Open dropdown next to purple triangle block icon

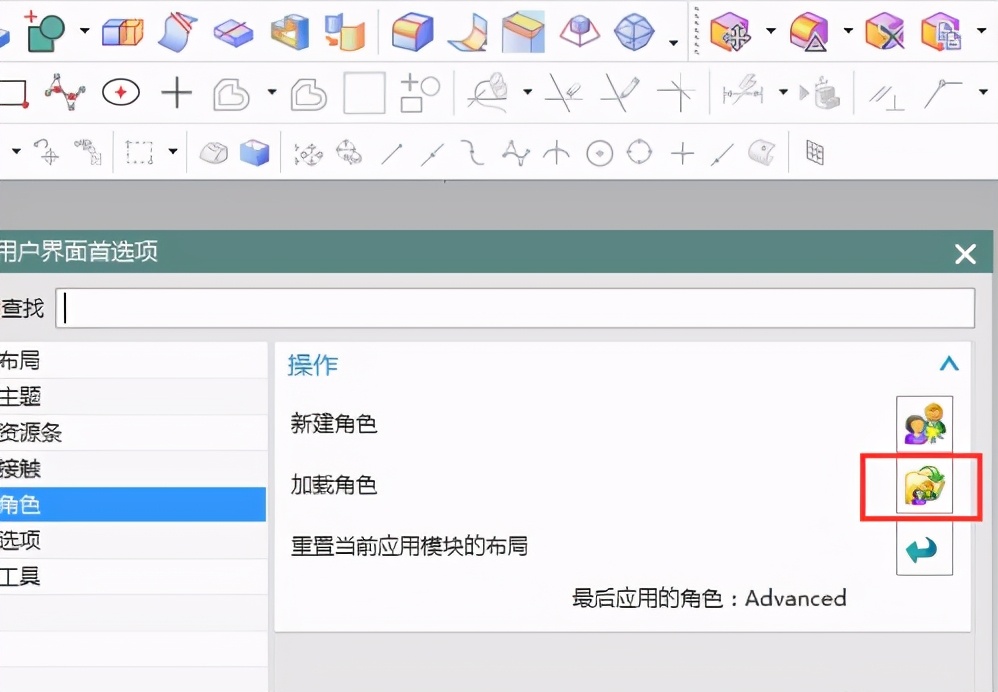[x=848, y=31]
